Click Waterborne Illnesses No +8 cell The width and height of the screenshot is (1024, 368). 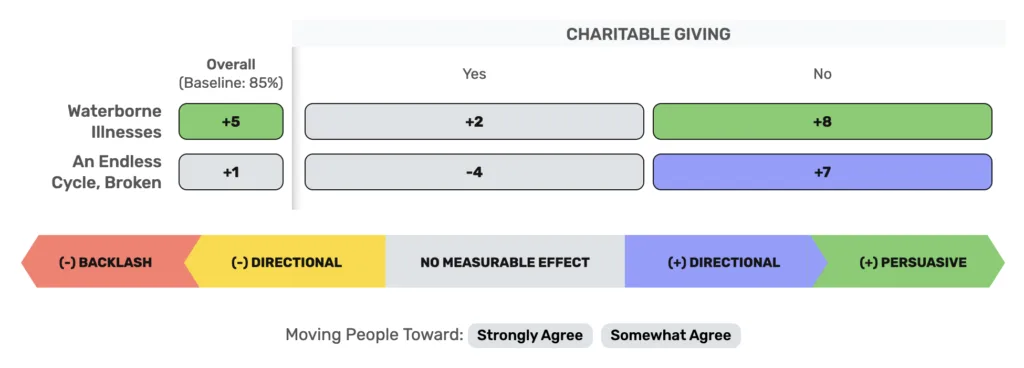pos(822,121)
